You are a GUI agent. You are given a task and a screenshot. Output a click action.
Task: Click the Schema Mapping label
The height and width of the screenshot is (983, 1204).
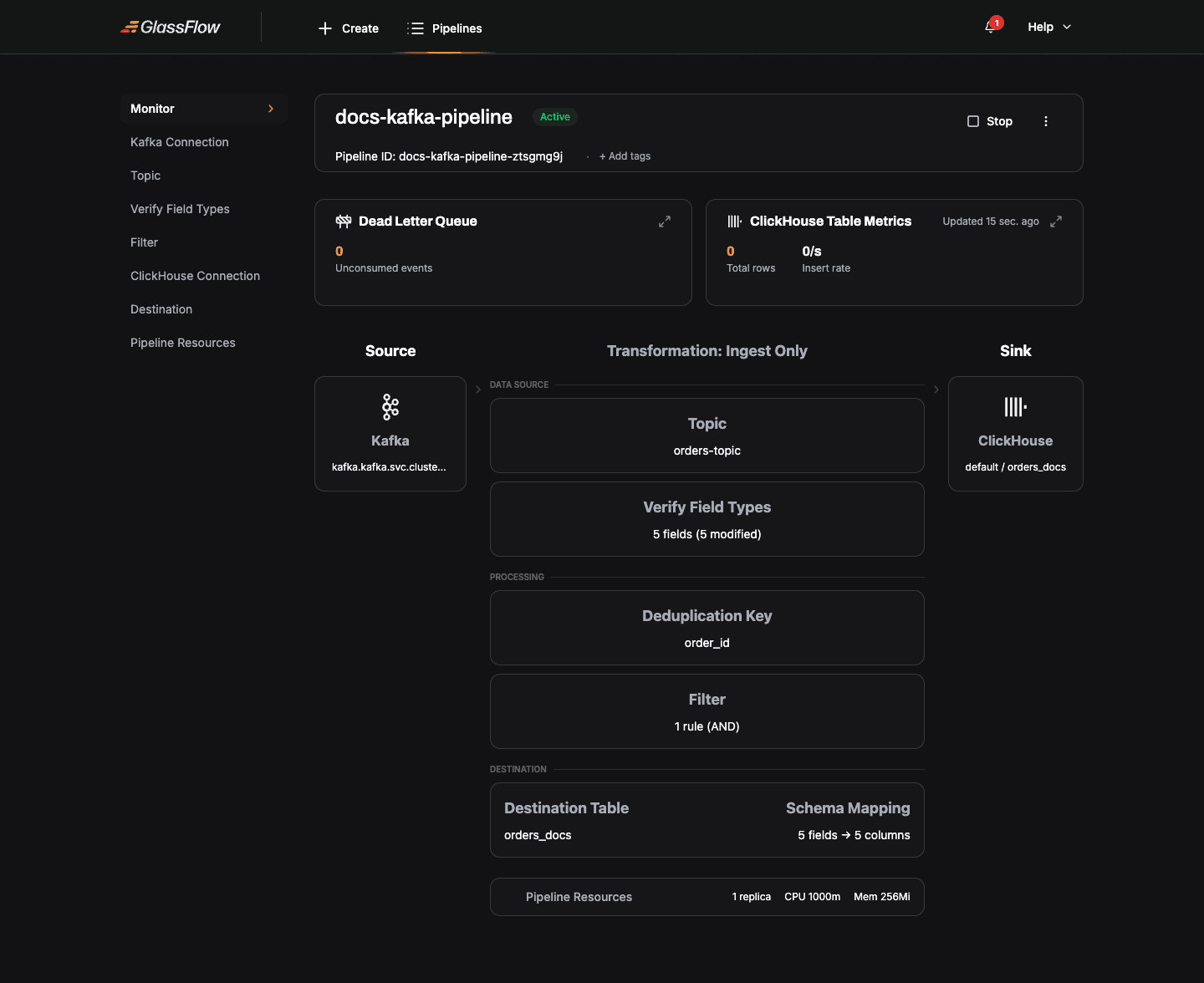click(x=848, y=808)
